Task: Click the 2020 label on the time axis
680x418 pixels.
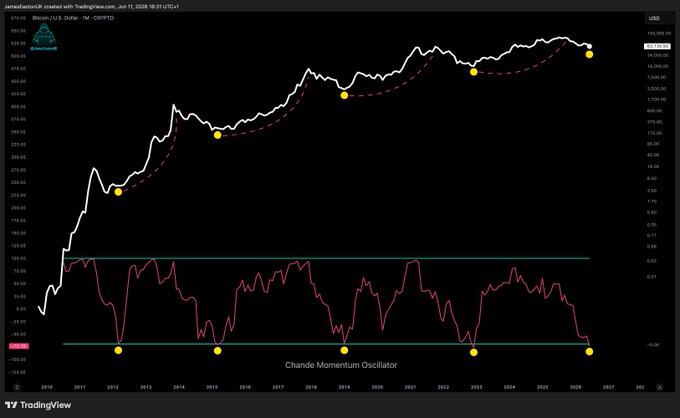Action: coord(377,387)
